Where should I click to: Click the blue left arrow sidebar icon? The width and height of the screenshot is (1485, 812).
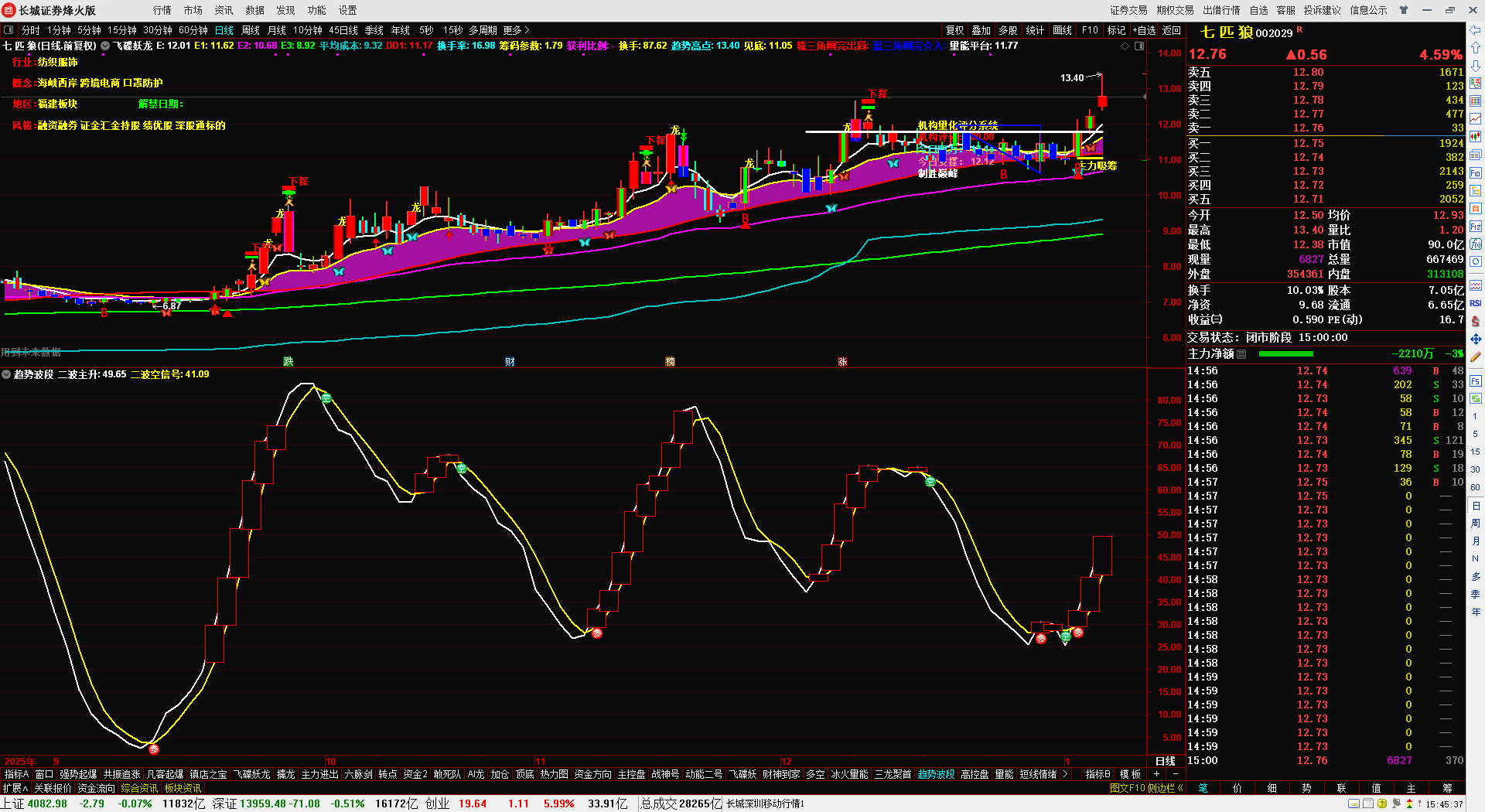coord(1476,31)
